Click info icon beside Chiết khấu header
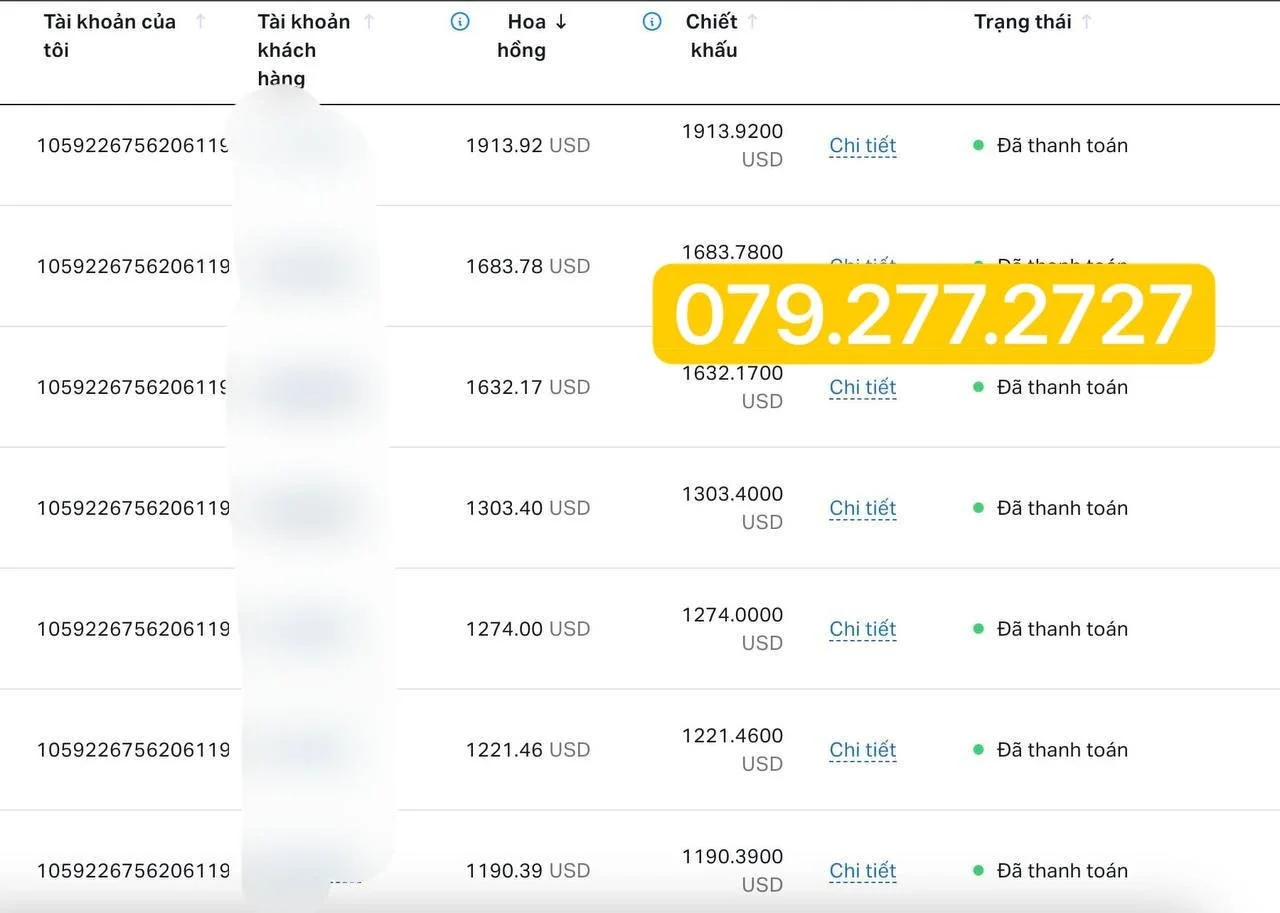This screenshot has width=1280, height=913. point(651,21)
